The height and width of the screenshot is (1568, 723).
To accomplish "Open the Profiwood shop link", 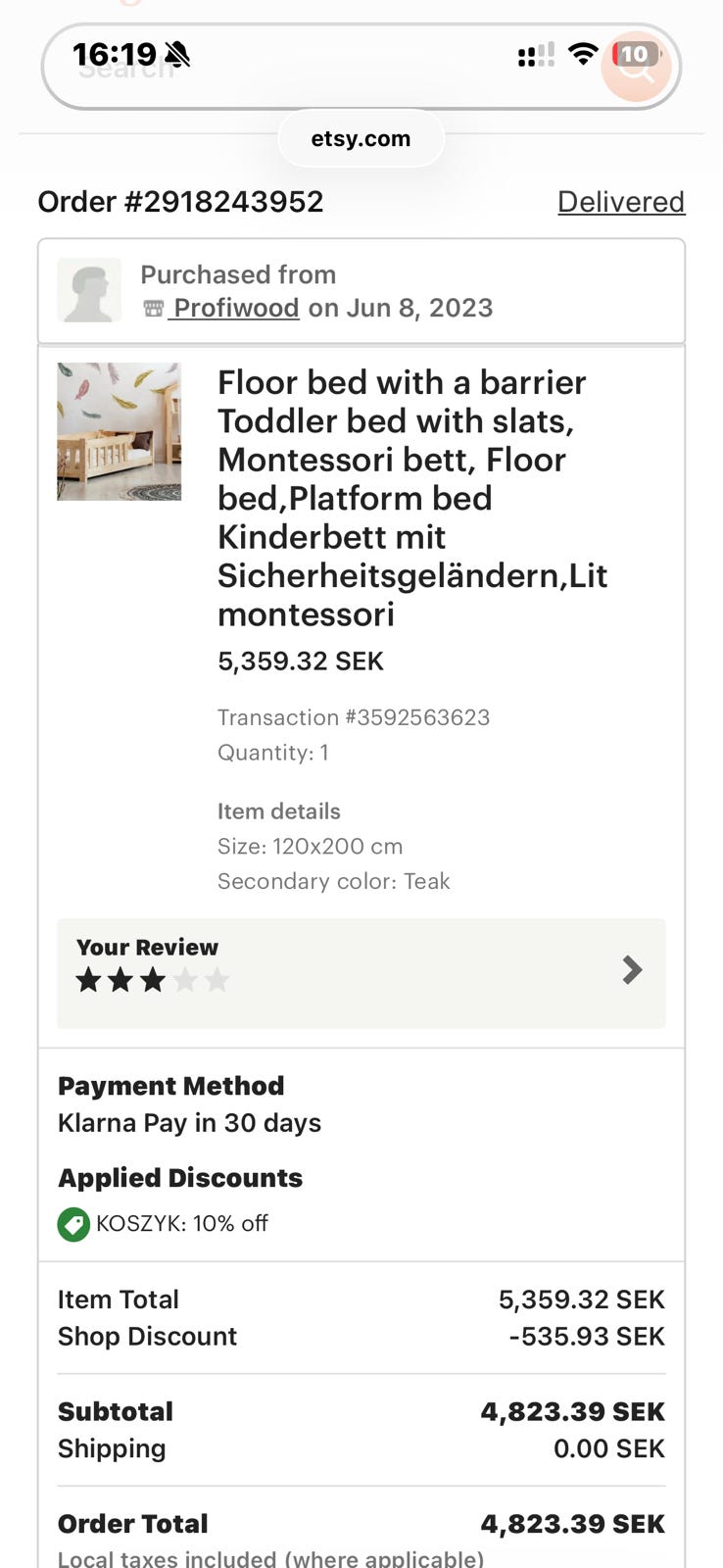I will (235, 308).
